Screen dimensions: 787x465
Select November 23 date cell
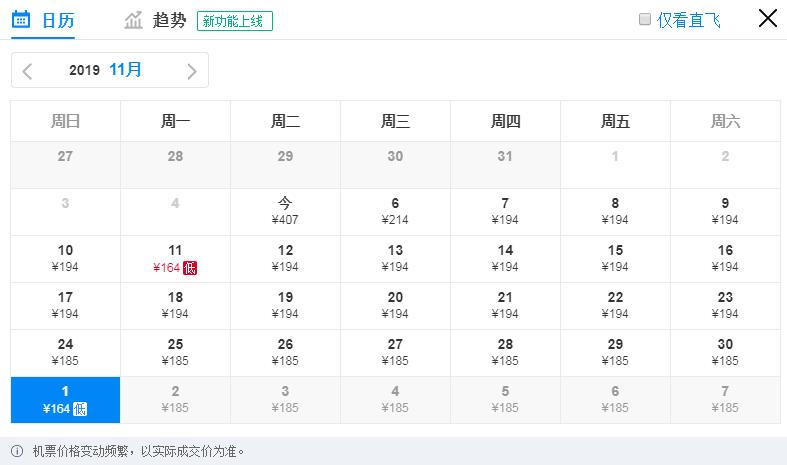coord(725,306)
